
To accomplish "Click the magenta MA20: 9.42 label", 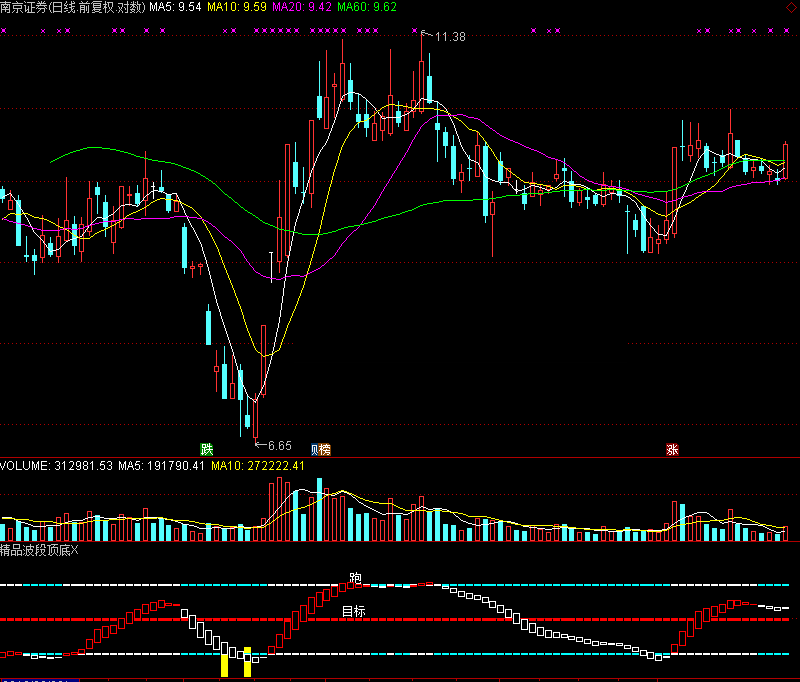I will pos(302,7).
